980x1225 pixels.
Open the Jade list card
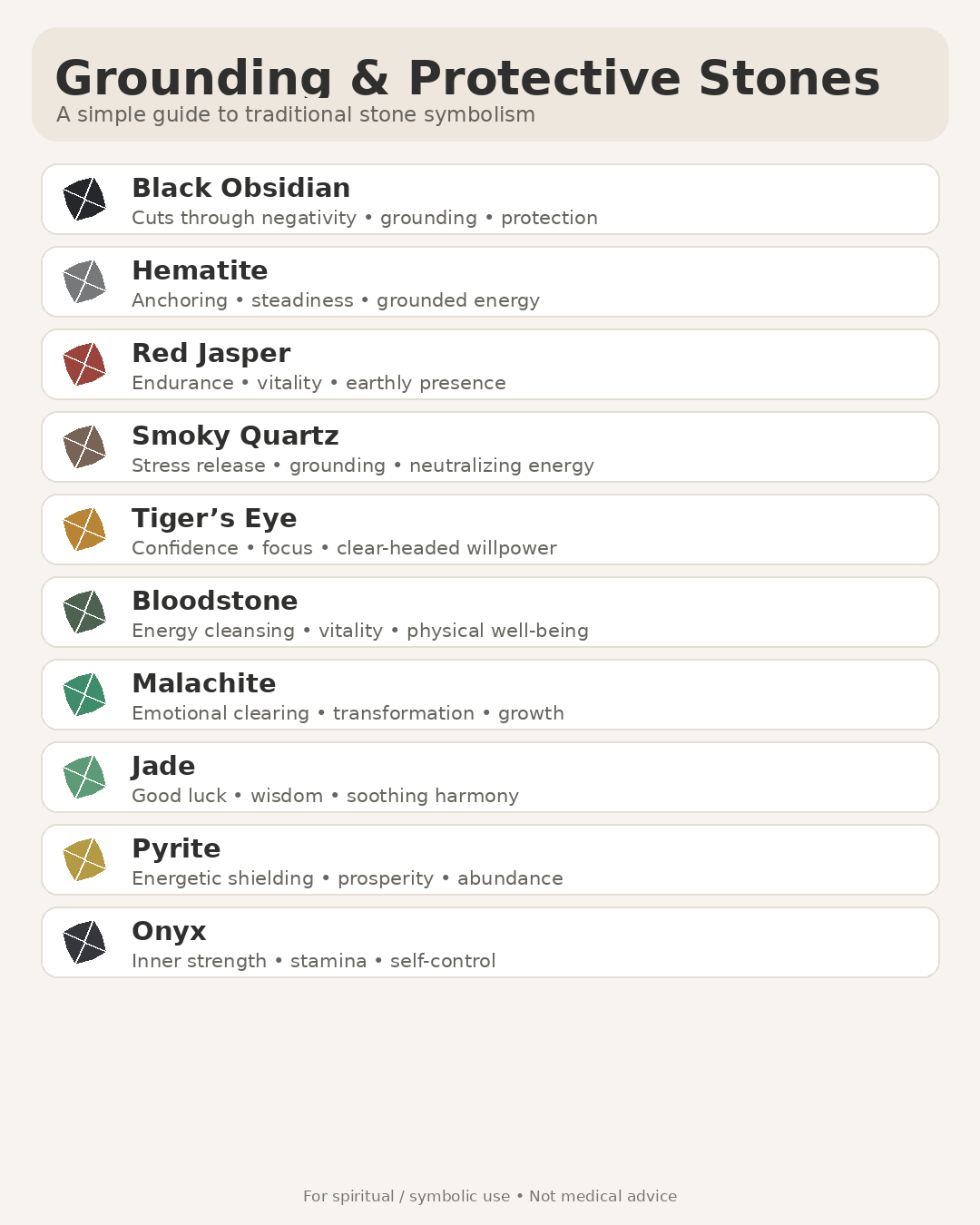coord(490,777)
